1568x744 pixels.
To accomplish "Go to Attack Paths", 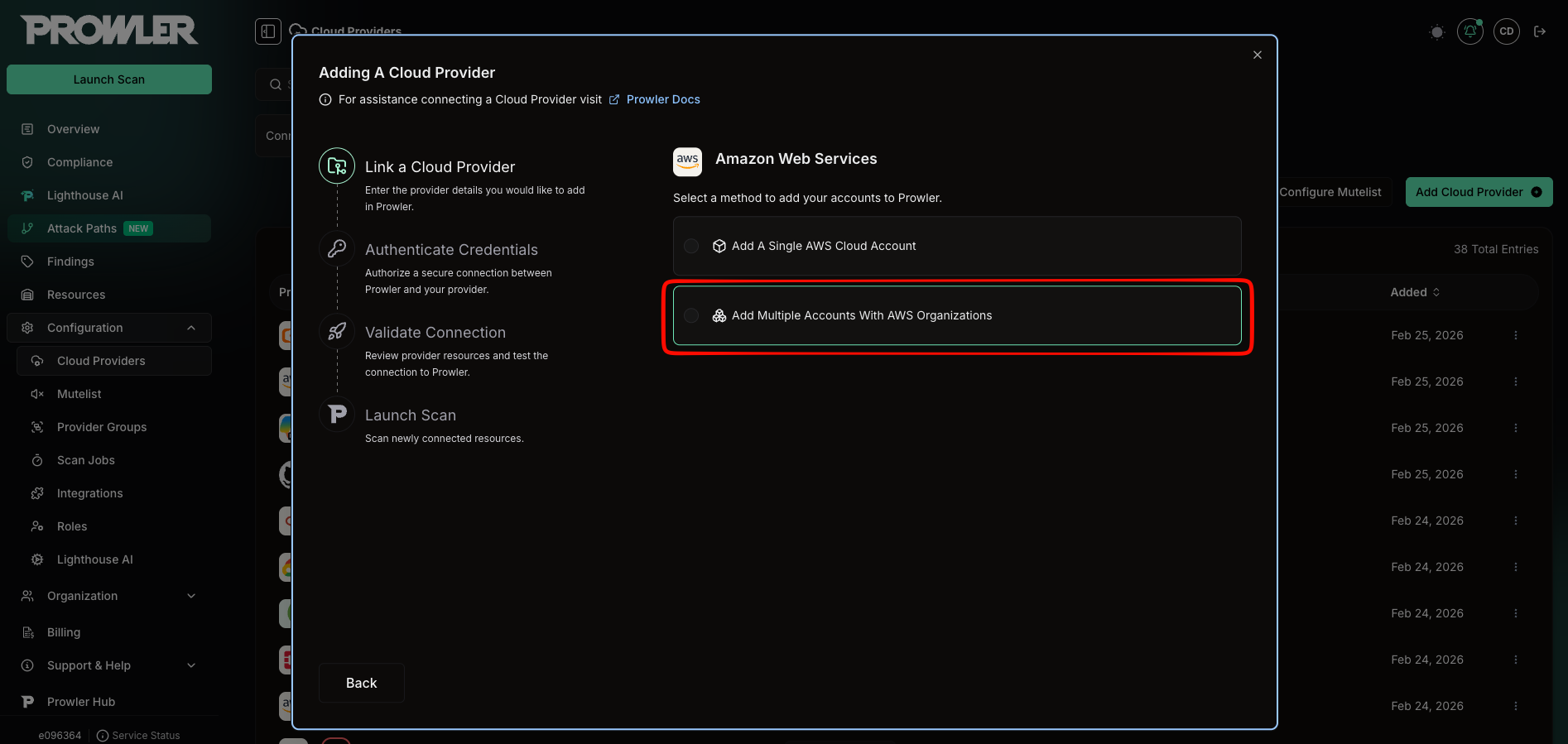I will (82, 228).
